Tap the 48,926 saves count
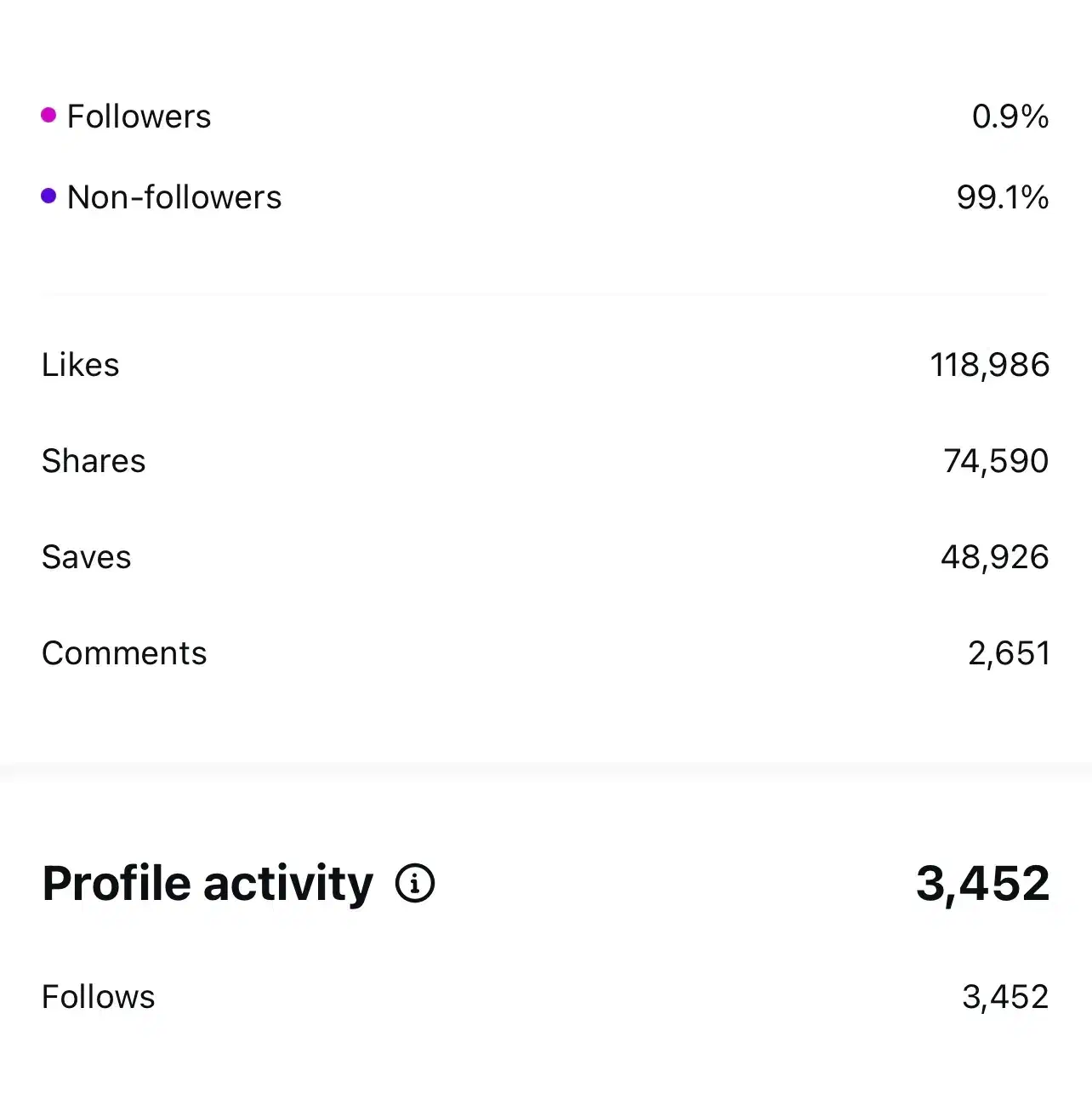Viewport: 1092px width, 1099px height. tap(994, 557)
